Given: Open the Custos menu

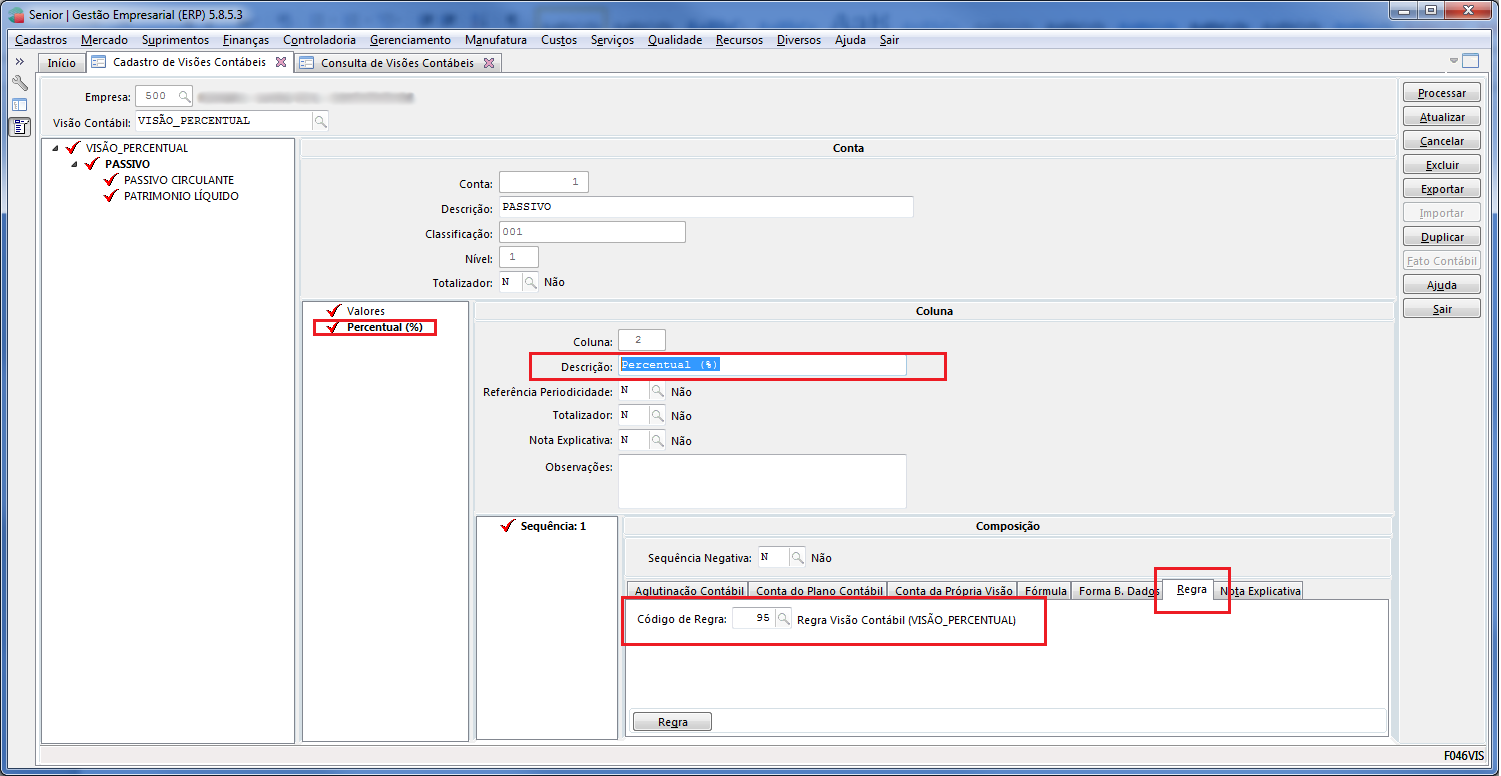Looking at the screenshot, I should pyautogui.click(x=559, y=40).
